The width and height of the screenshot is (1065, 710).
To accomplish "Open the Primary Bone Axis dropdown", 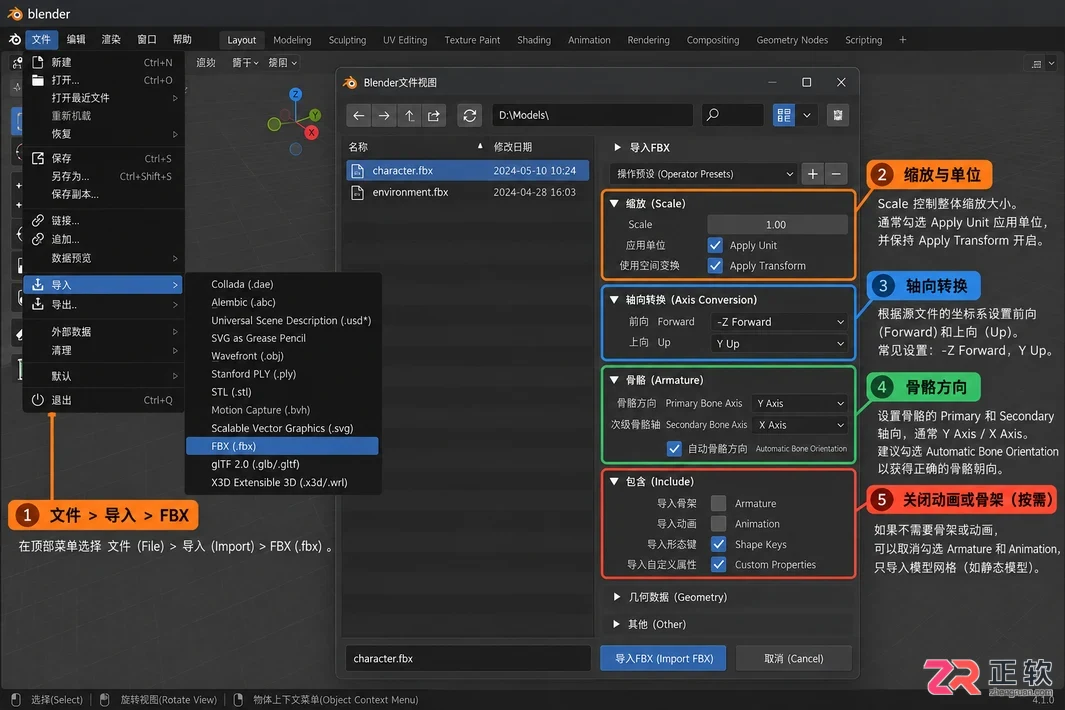I will point(800,404).
